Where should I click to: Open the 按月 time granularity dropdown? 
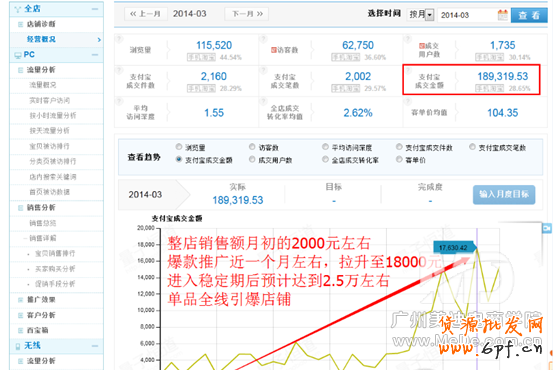(420, 15)
